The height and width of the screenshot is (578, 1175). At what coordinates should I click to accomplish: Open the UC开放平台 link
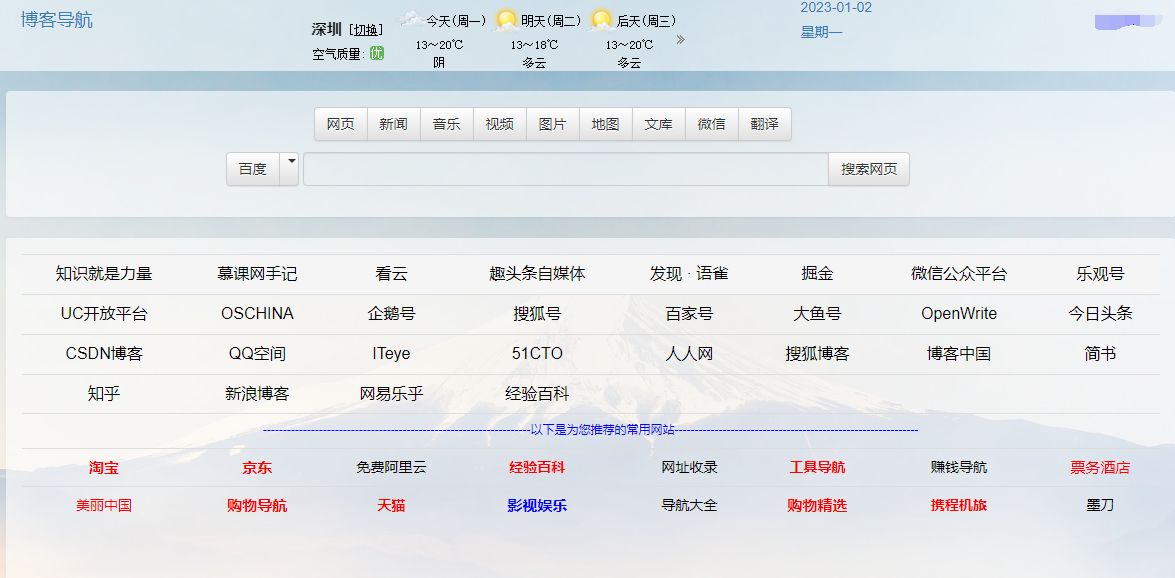pyautogui.click(x=104, y=313)
